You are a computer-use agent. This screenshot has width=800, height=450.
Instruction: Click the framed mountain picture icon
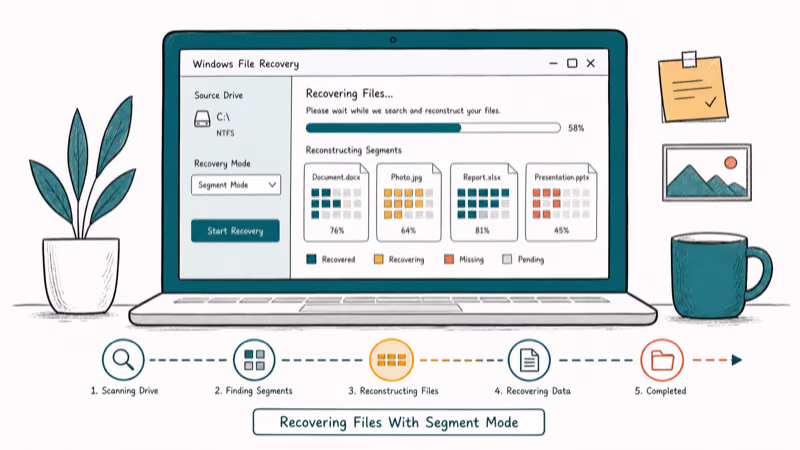point(707,172)
